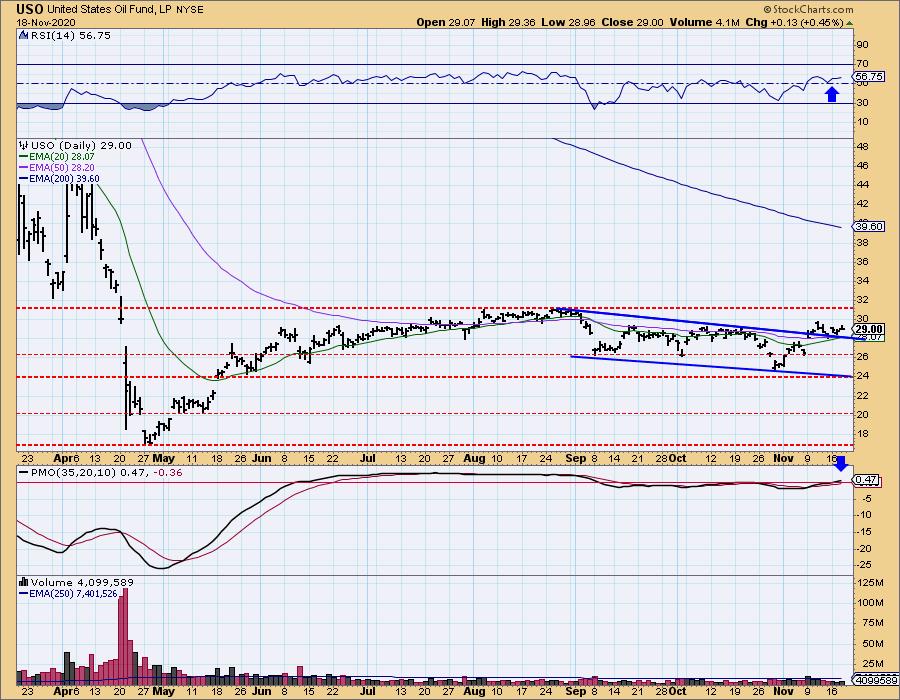This screenshot has height=700, width=900.
Task: Click the 90 RSI axis label
Action: click(863, 44)
